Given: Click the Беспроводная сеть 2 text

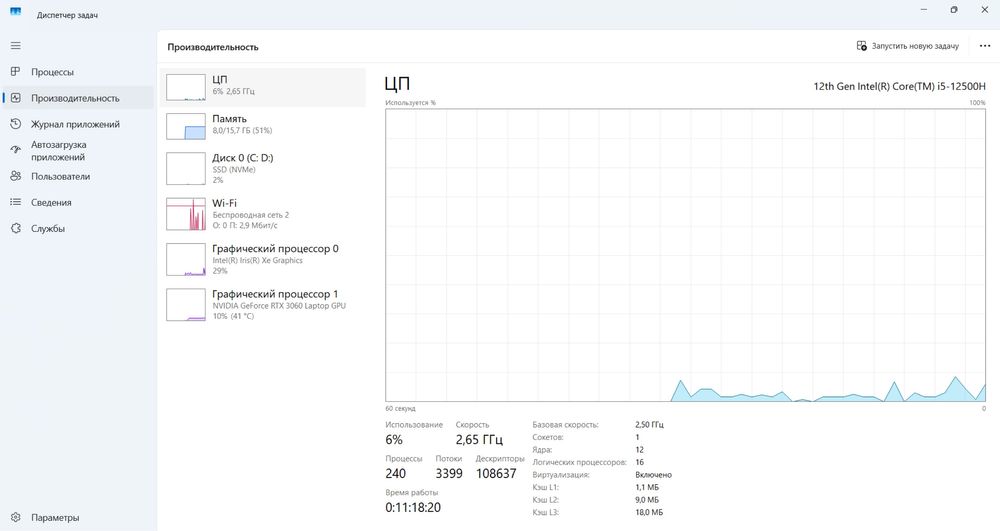Looking at the screenshot, I should pyautogui.click(x=251, y=215).
